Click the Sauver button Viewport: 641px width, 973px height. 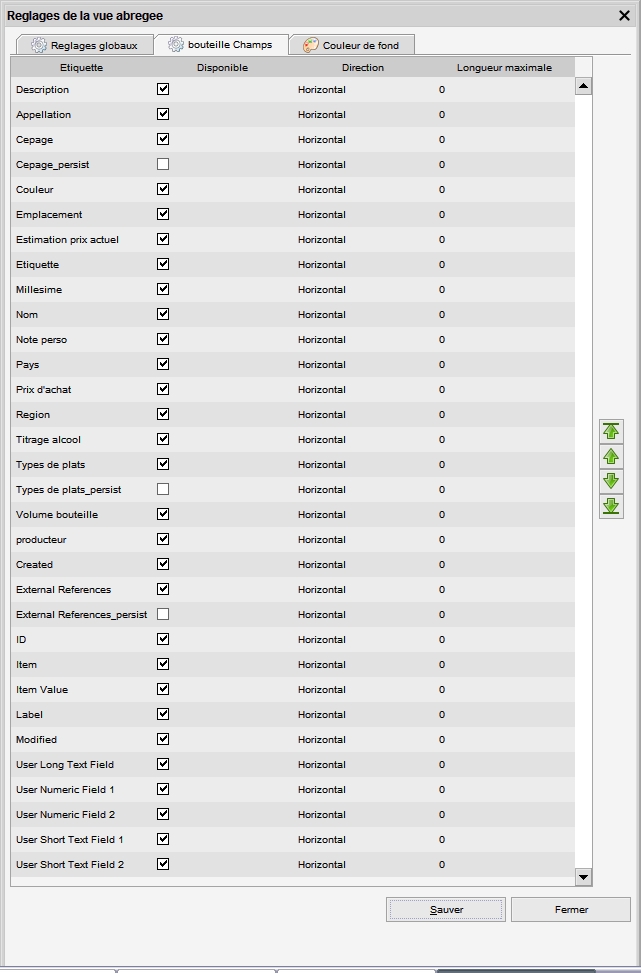pyautogui.click(x=446, y=909)
